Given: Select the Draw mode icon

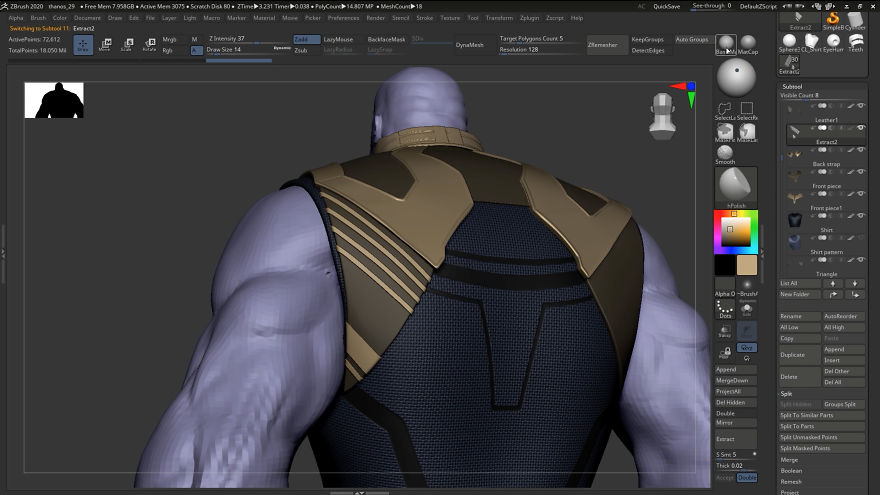Looking at the screenshot, I should pos(83,45).
